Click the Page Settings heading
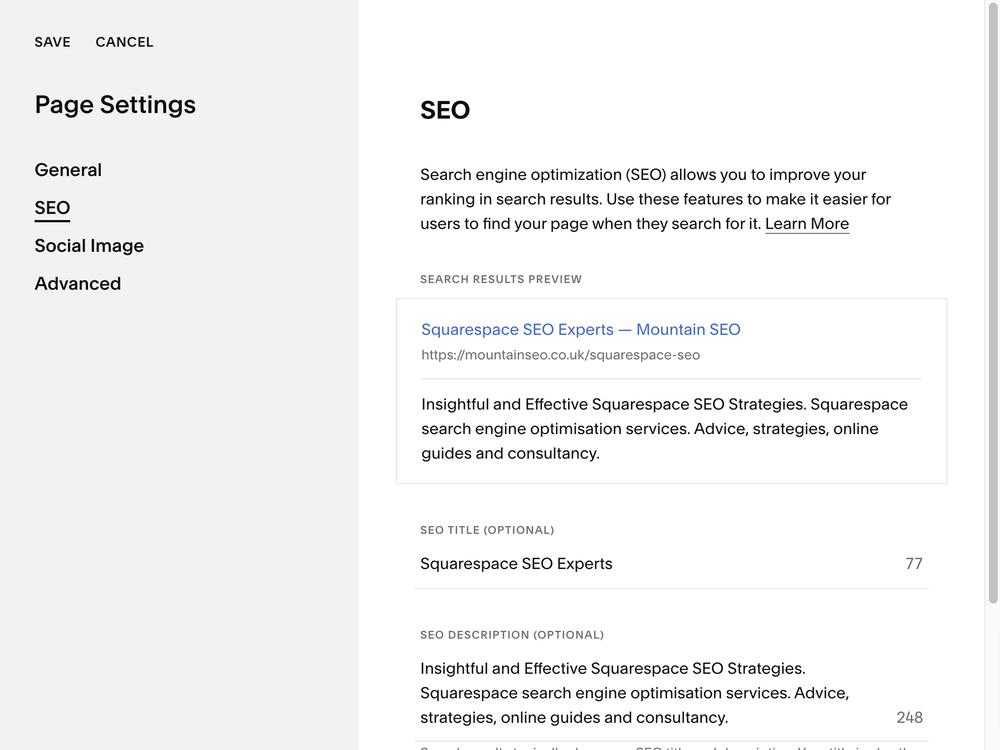 115,105
